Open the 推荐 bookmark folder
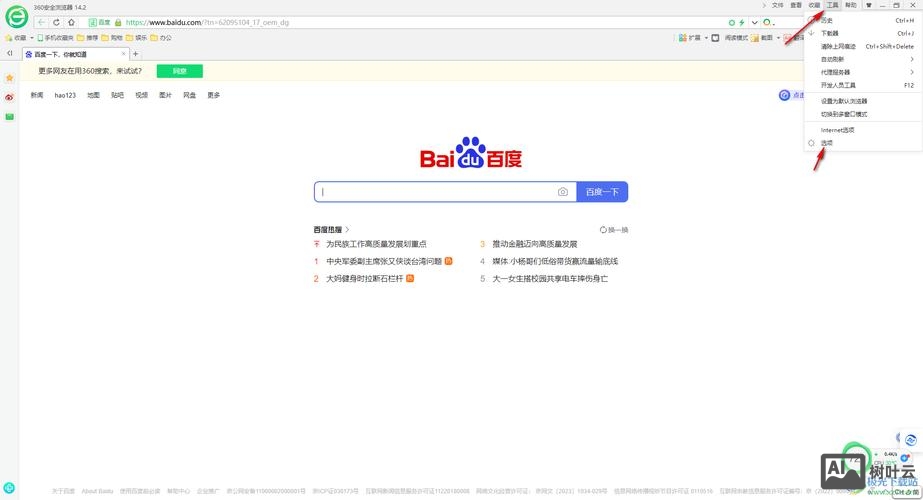This screenshot has height=500, width=923. tap(88, 38)
